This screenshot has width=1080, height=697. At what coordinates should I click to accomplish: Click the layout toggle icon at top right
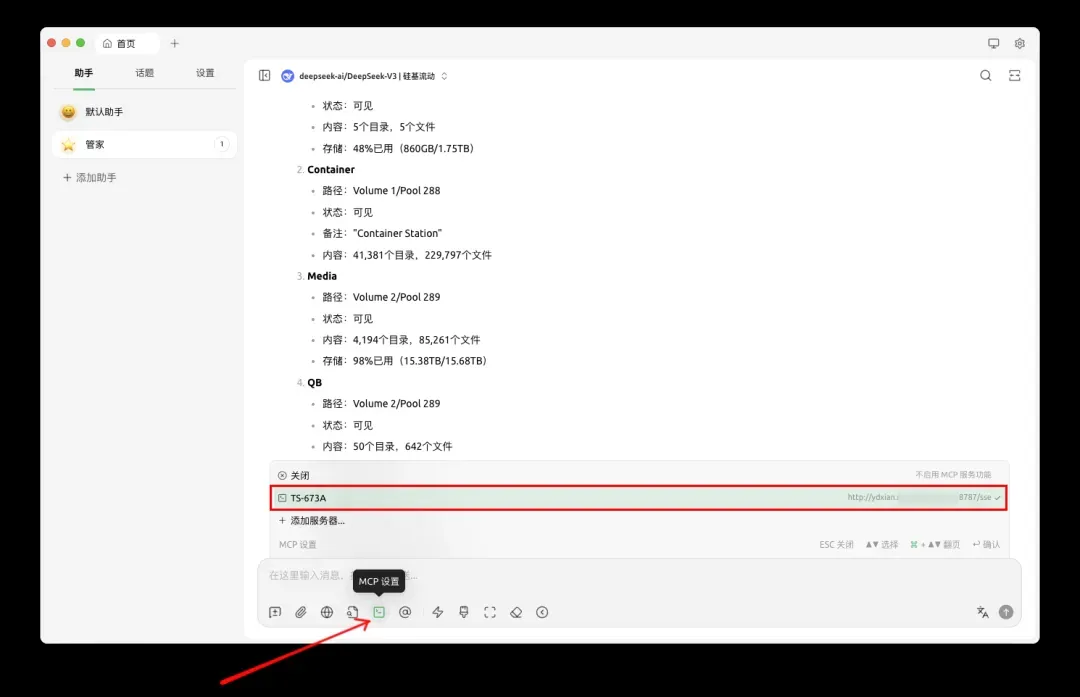tap(1015, 76)
